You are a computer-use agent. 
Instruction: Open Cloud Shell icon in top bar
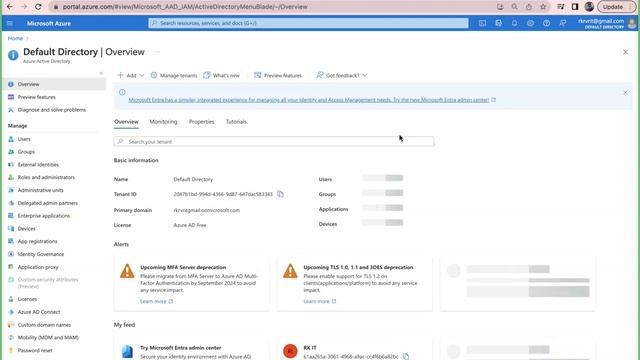tap(482, 23)
